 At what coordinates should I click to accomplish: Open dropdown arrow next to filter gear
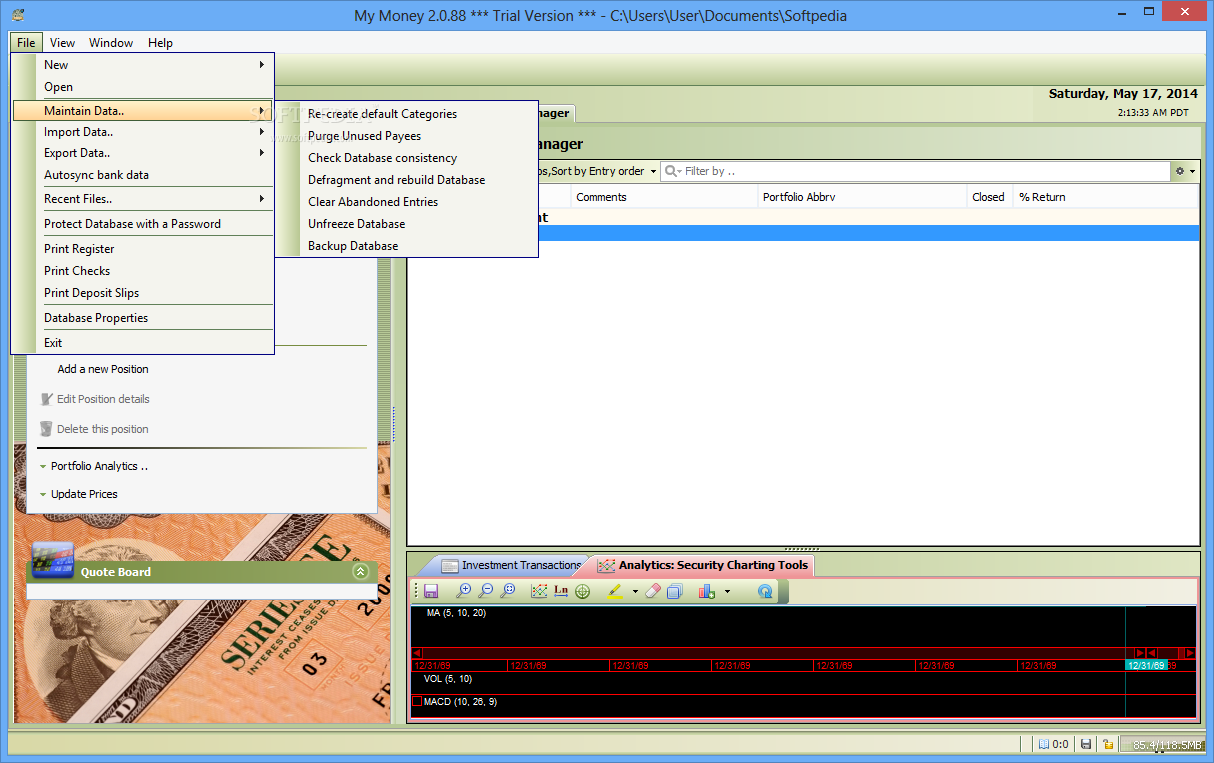pos(1192,171)
